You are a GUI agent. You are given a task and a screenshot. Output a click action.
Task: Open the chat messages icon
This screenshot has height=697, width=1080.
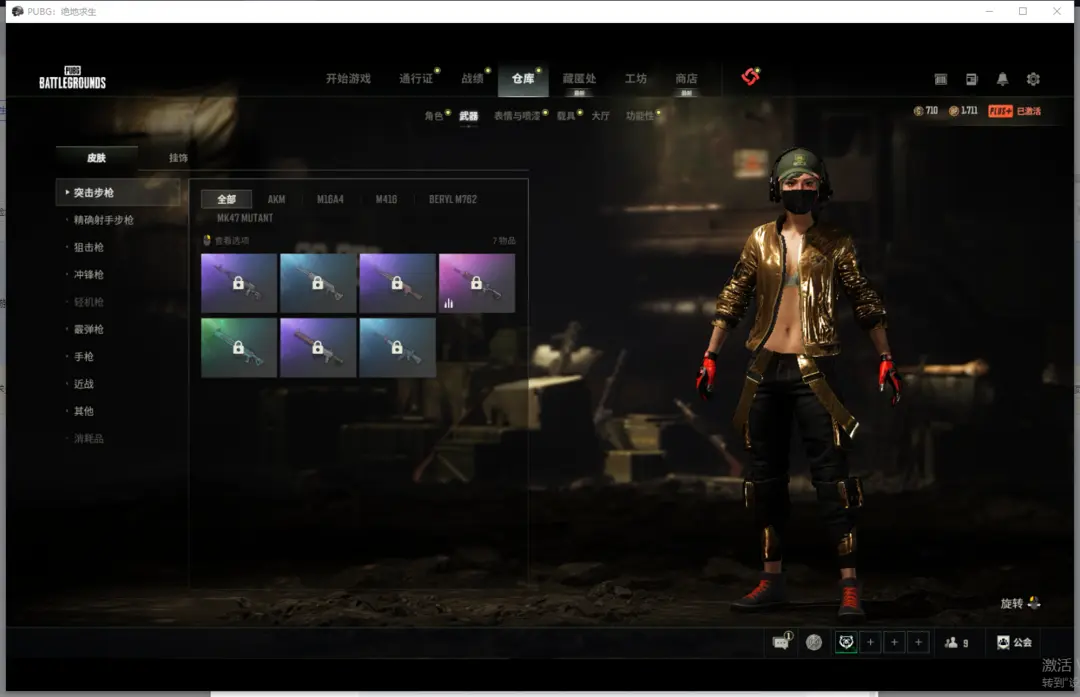[781, 642]
